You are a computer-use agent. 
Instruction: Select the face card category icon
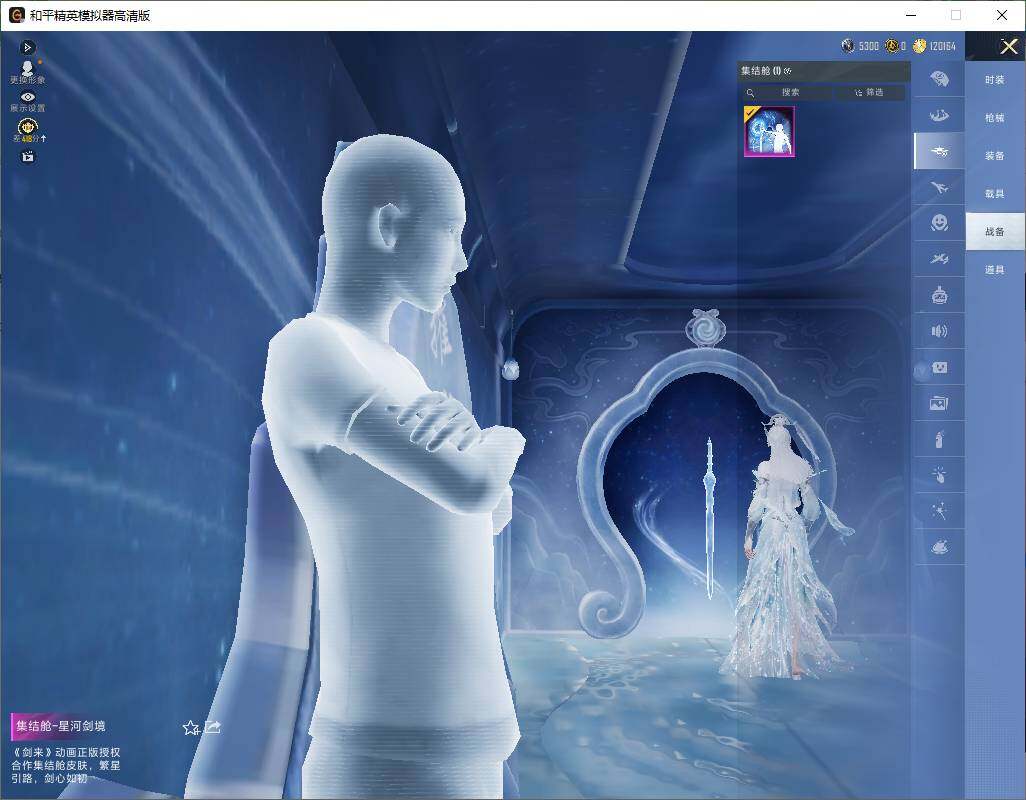coord(939,368)
